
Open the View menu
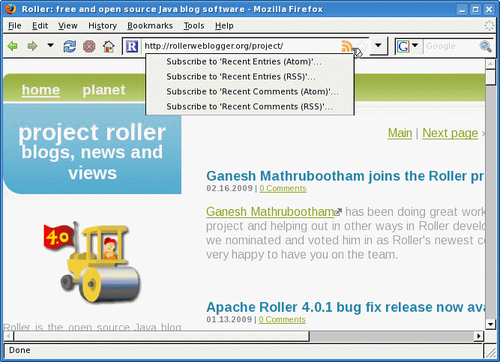point(68,26)
